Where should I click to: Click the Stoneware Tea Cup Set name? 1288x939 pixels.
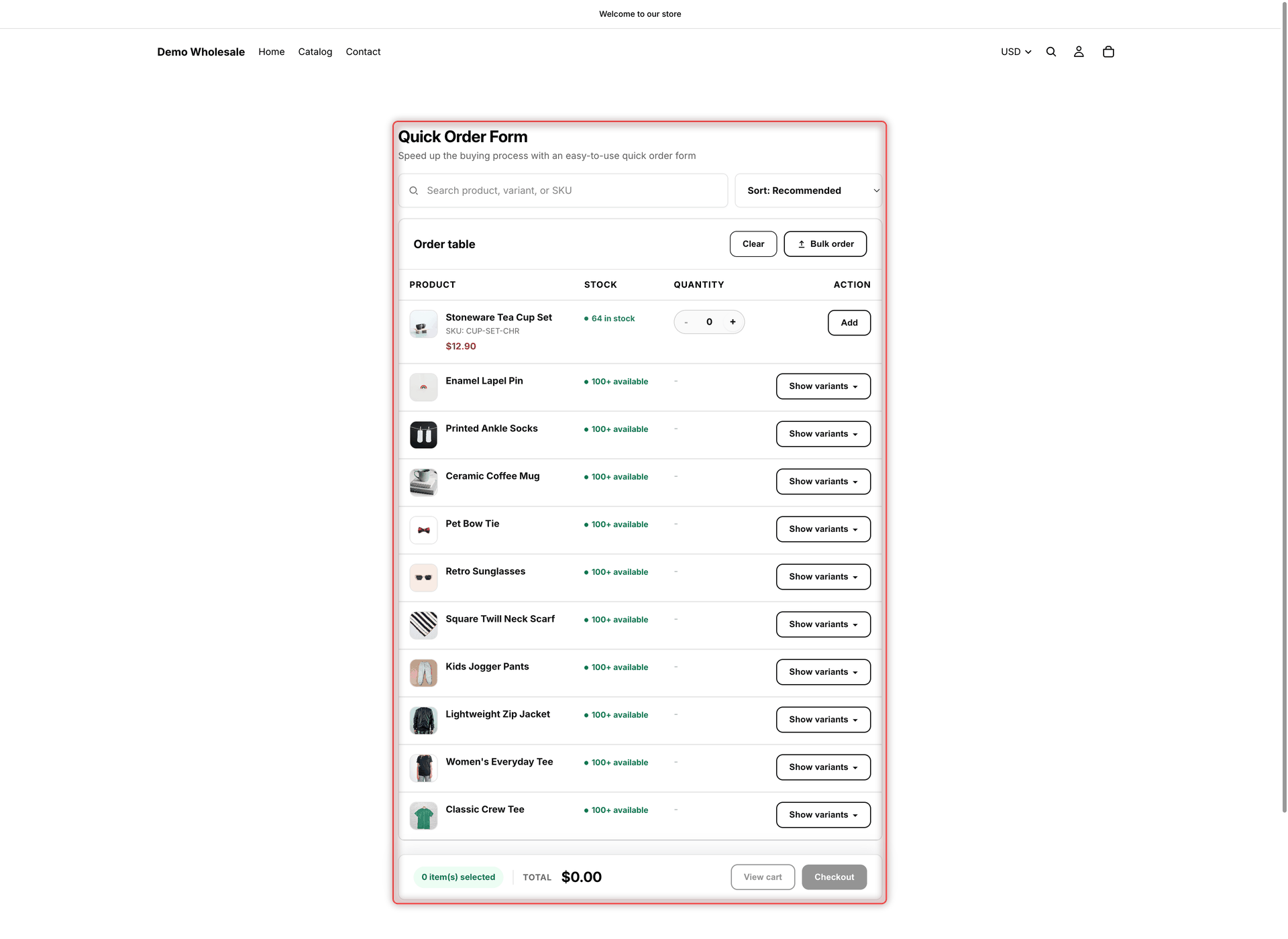[x=498, y=317]
